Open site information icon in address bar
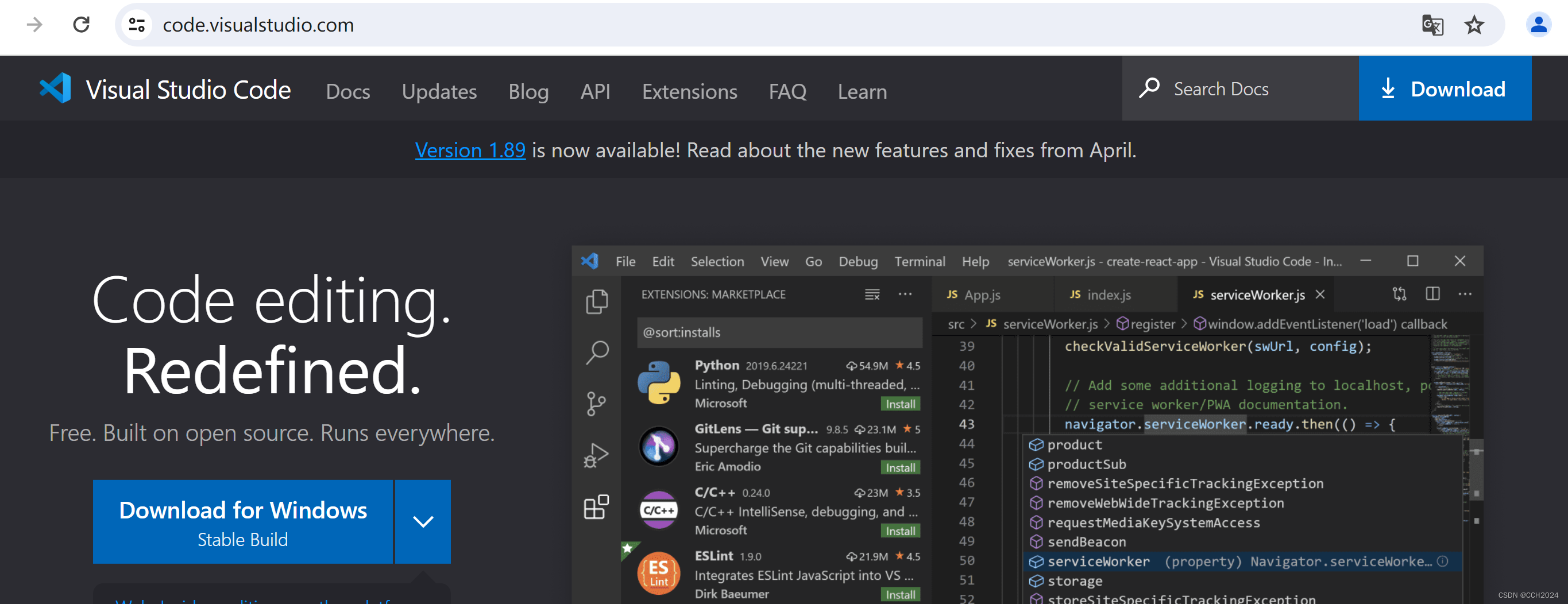The height and width of the screenshot is (604, 1568). (137, 25)
